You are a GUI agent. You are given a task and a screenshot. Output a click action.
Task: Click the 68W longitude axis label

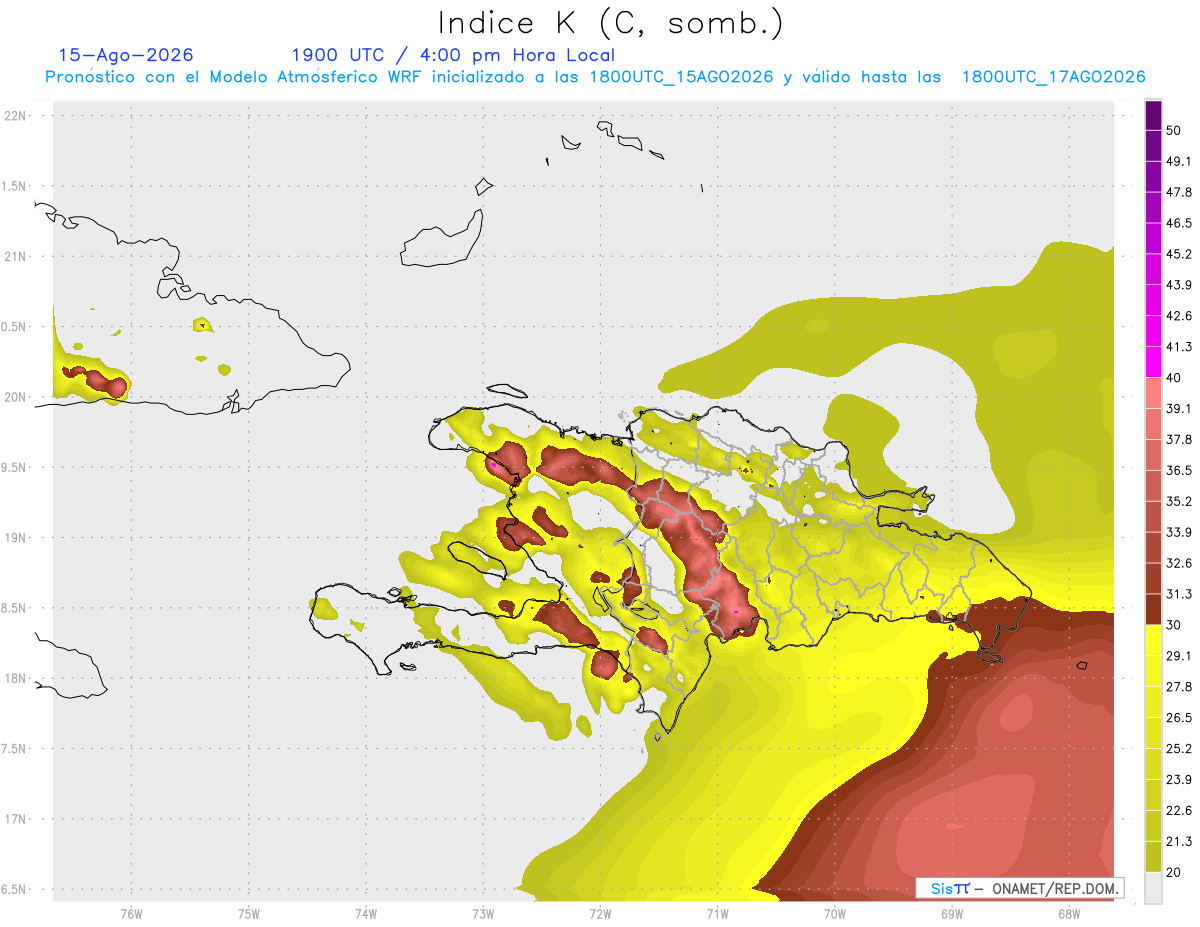point(1068,913)
